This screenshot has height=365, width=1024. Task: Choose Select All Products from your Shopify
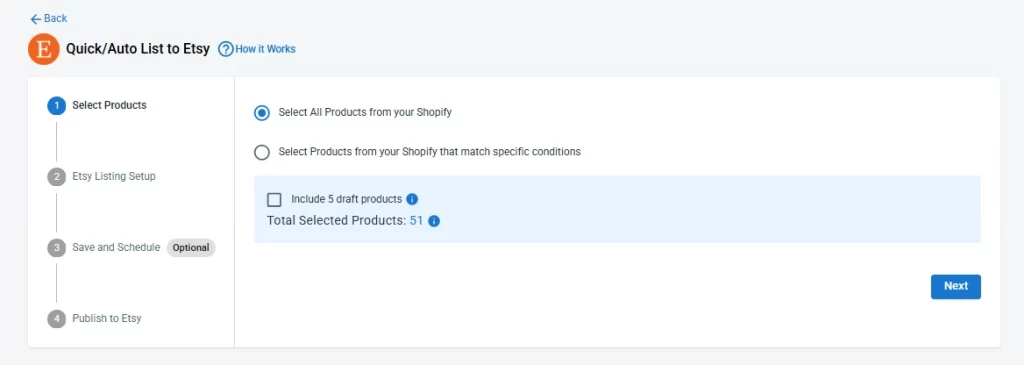[x=262, y=112]
